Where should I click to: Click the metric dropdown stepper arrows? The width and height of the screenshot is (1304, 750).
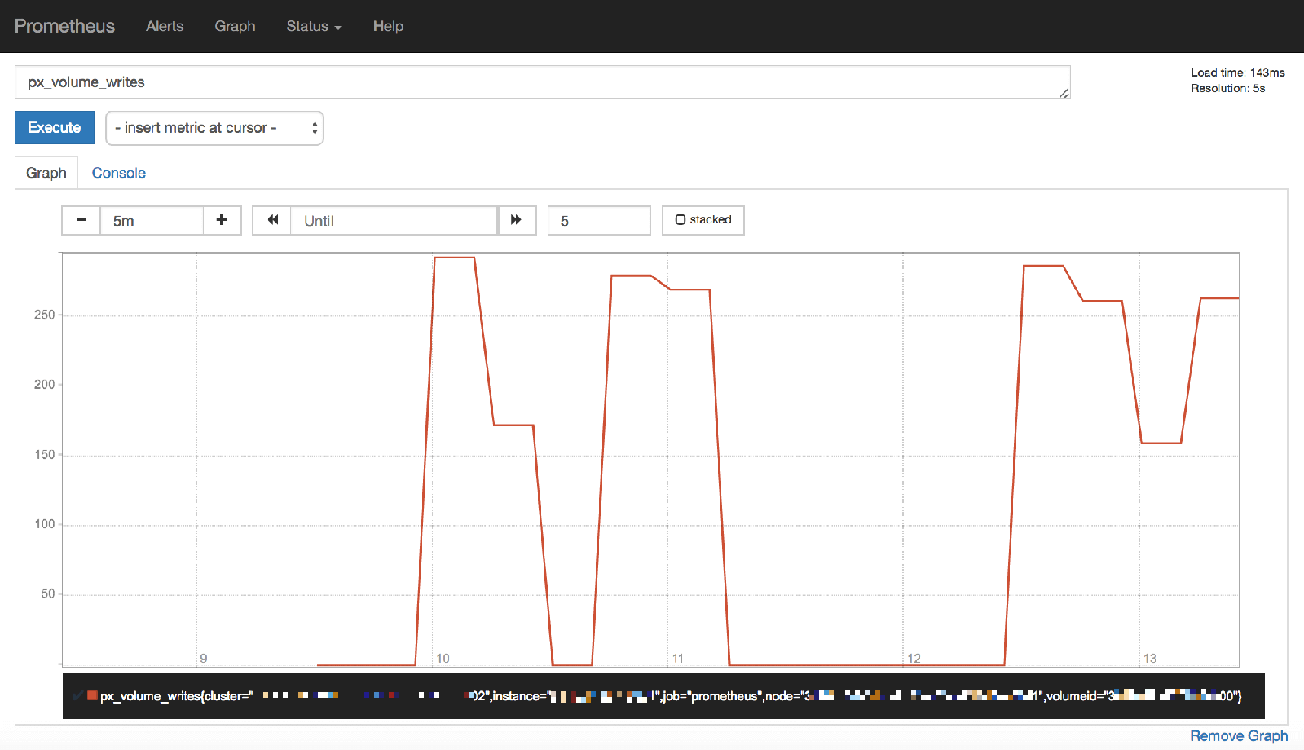tap(313, 128)
